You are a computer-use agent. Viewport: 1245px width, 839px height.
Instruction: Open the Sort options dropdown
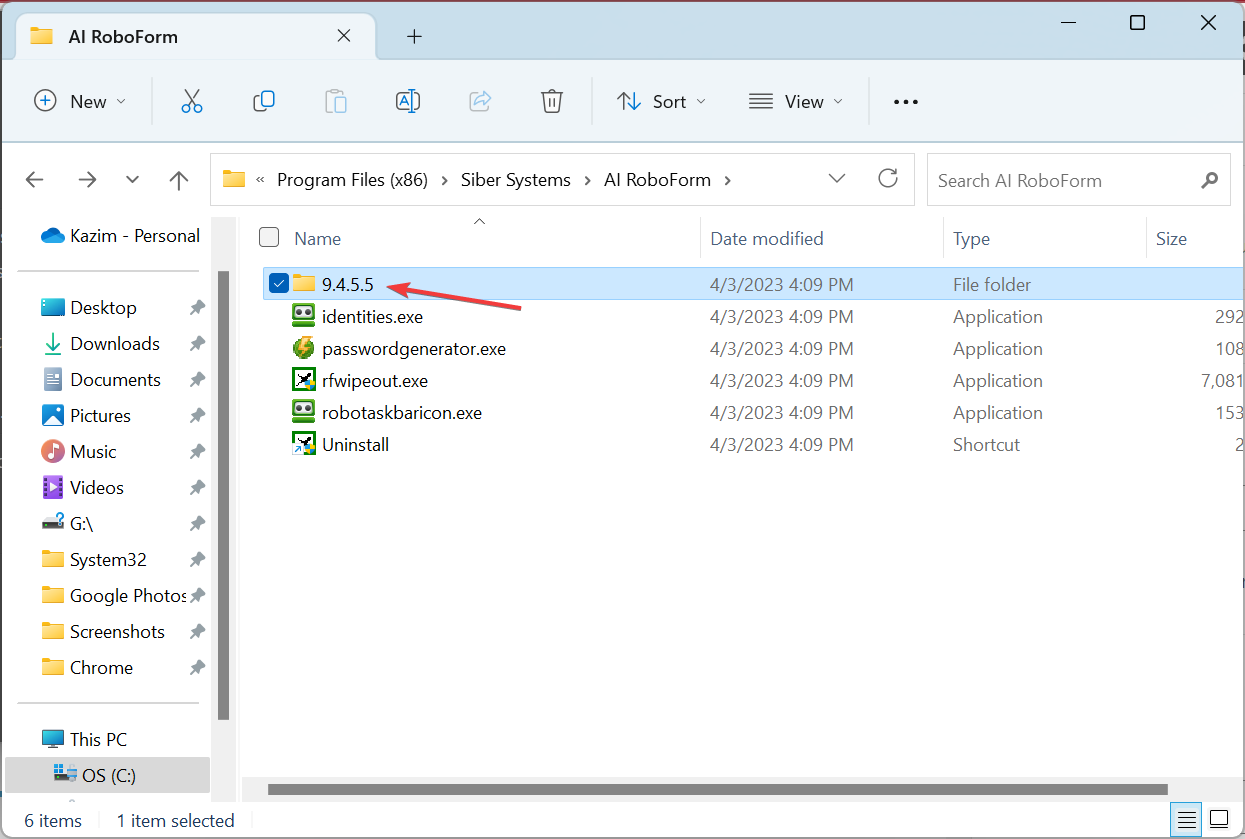[661, 101]
